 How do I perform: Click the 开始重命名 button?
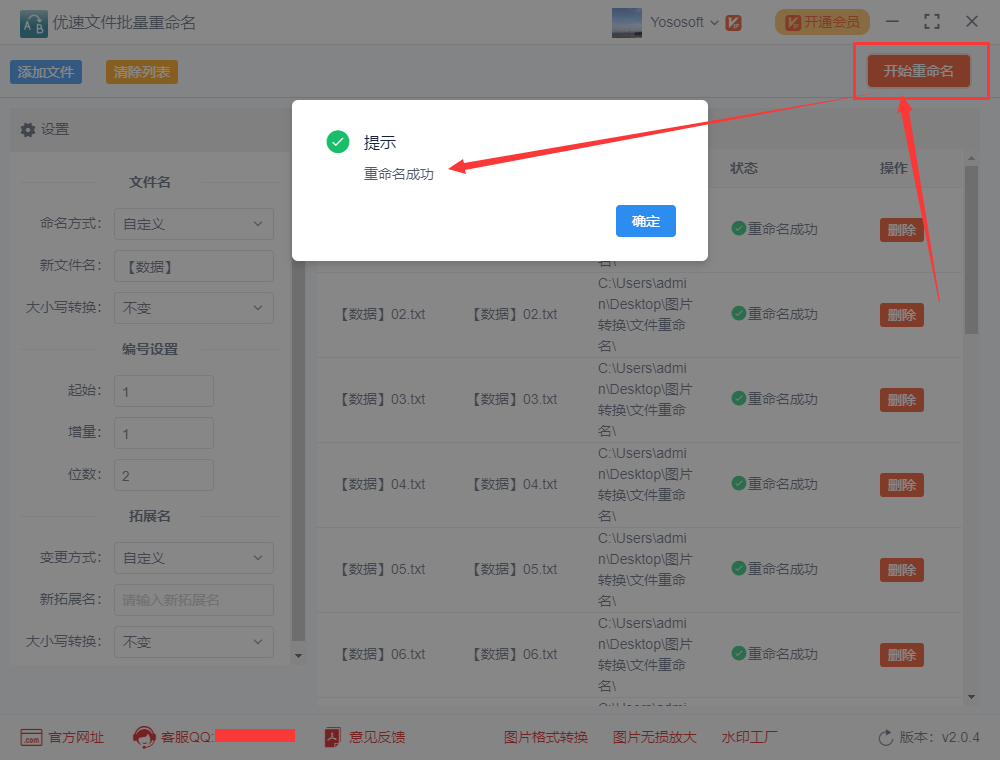[919, 70]
